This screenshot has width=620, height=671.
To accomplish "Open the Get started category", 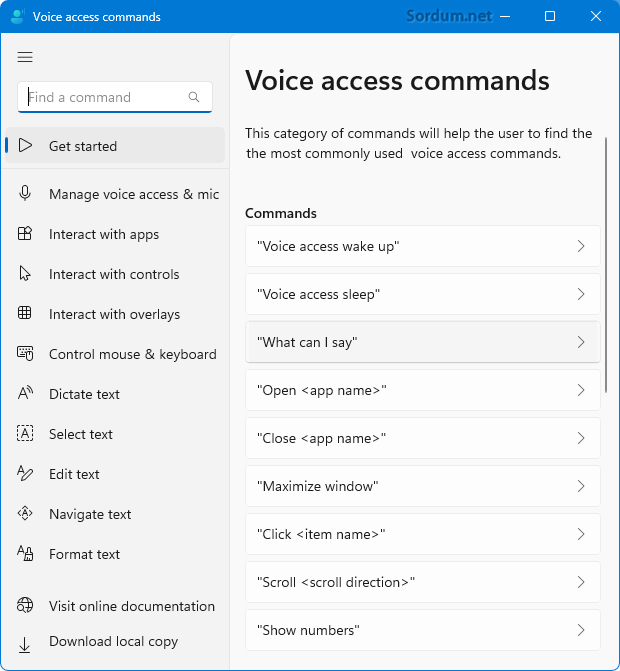I will tap(83, 146).
